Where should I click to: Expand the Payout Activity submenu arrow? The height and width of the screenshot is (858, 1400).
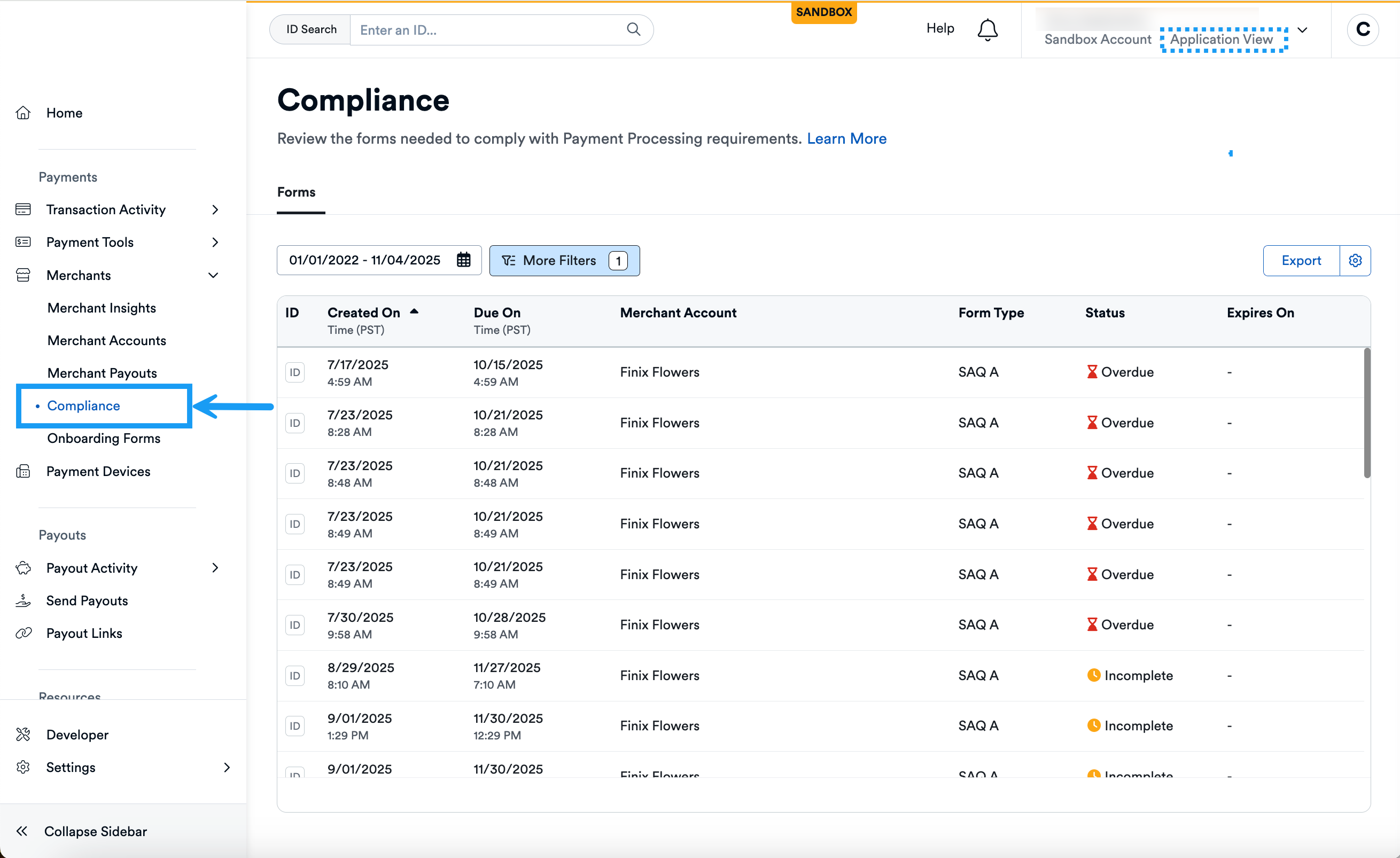pos(214,568)
